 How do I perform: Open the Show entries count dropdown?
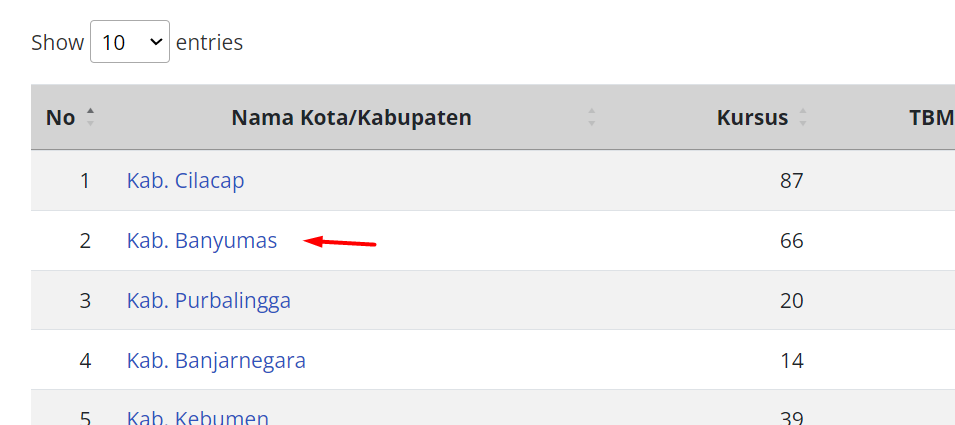click(x=130, y=42)
